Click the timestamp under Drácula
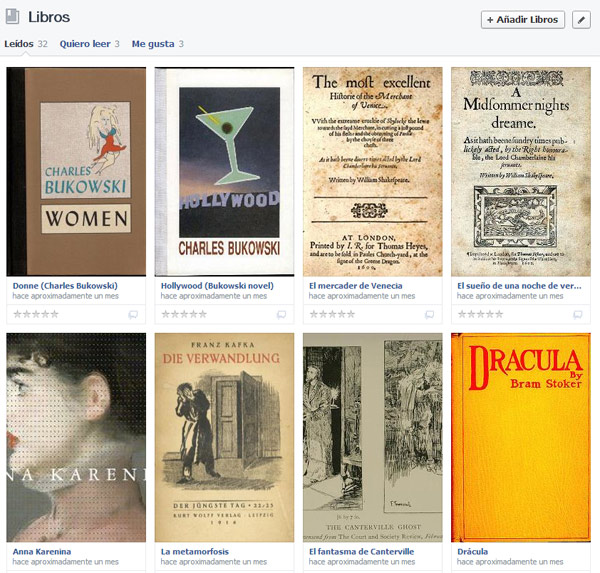 510,562
